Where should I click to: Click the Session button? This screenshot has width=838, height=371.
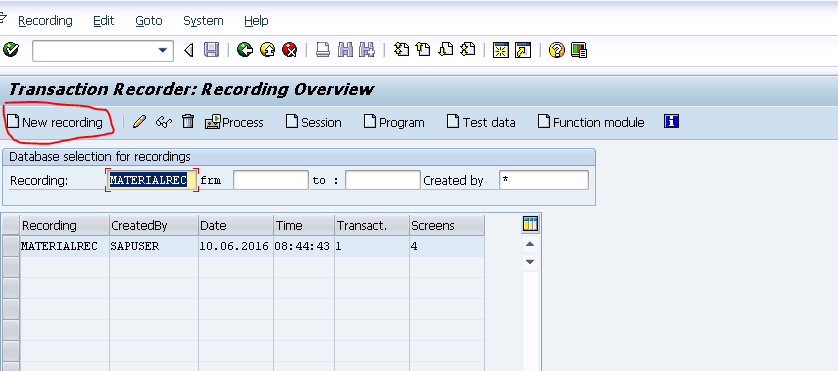313,122
